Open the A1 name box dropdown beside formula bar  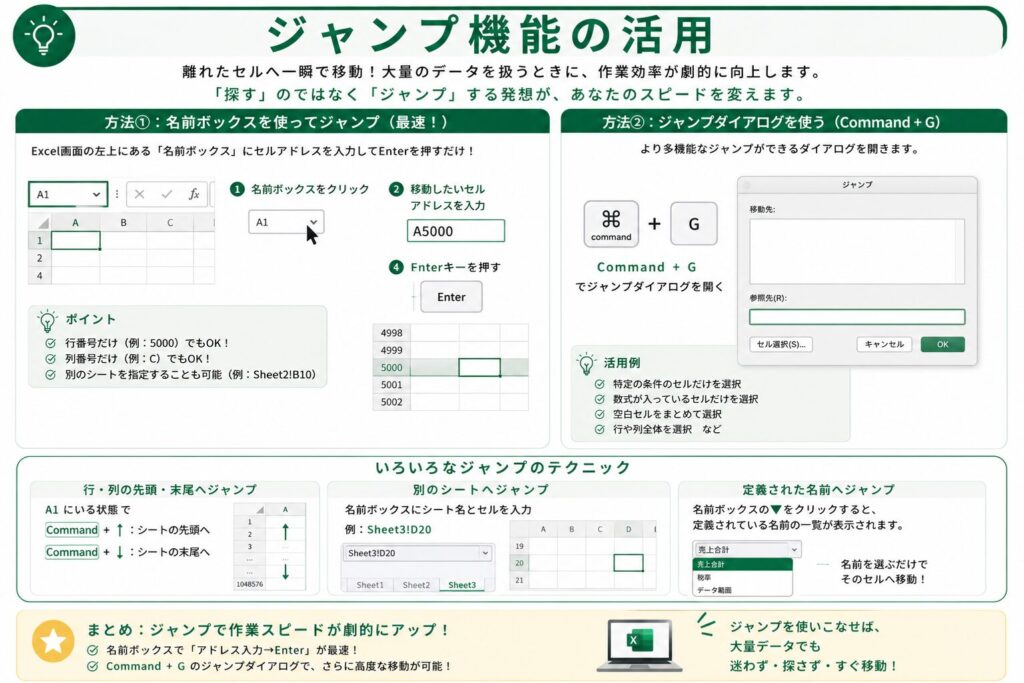point(97,195)
